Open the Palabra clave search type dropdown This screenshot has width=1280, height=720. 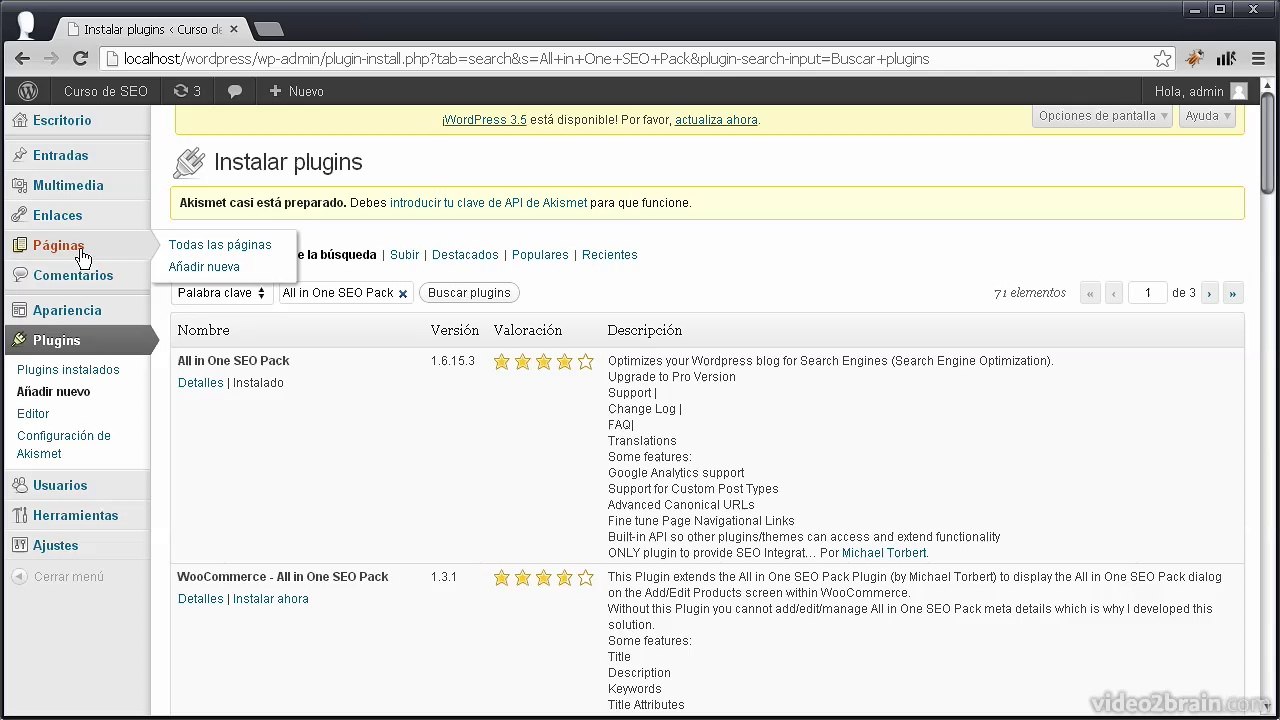[222, 293]
